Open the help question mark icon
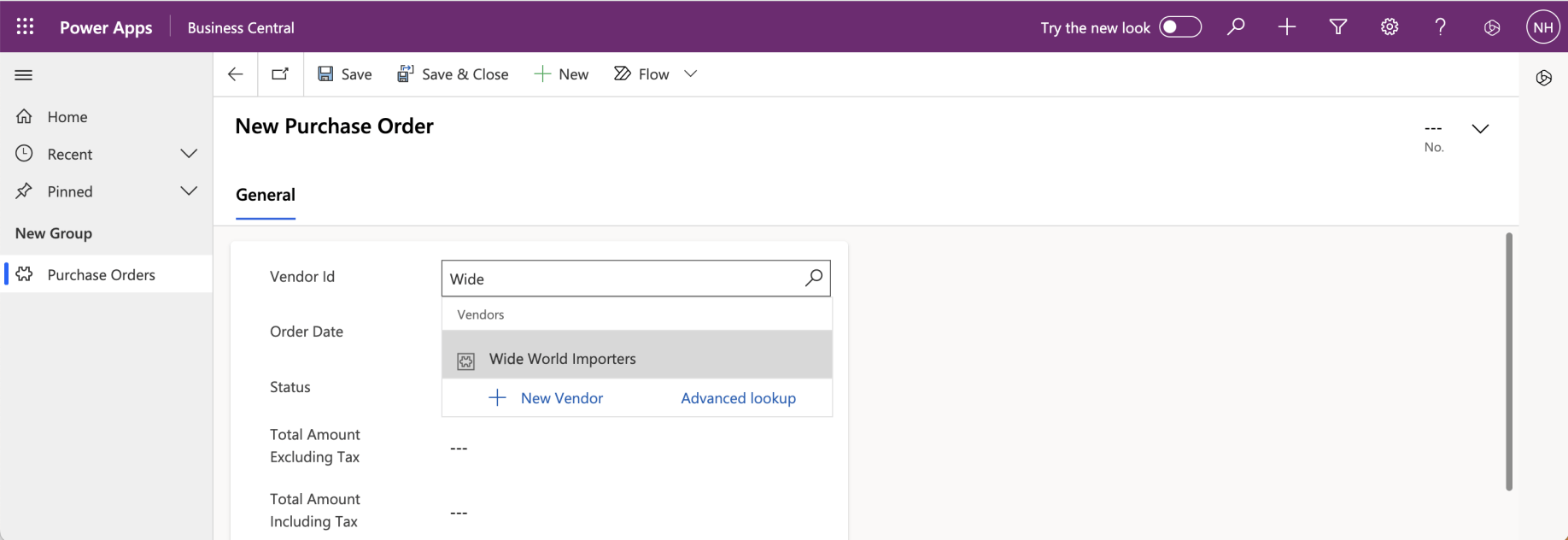This screenshot has width=1568, height=540. pos(1441,27)
